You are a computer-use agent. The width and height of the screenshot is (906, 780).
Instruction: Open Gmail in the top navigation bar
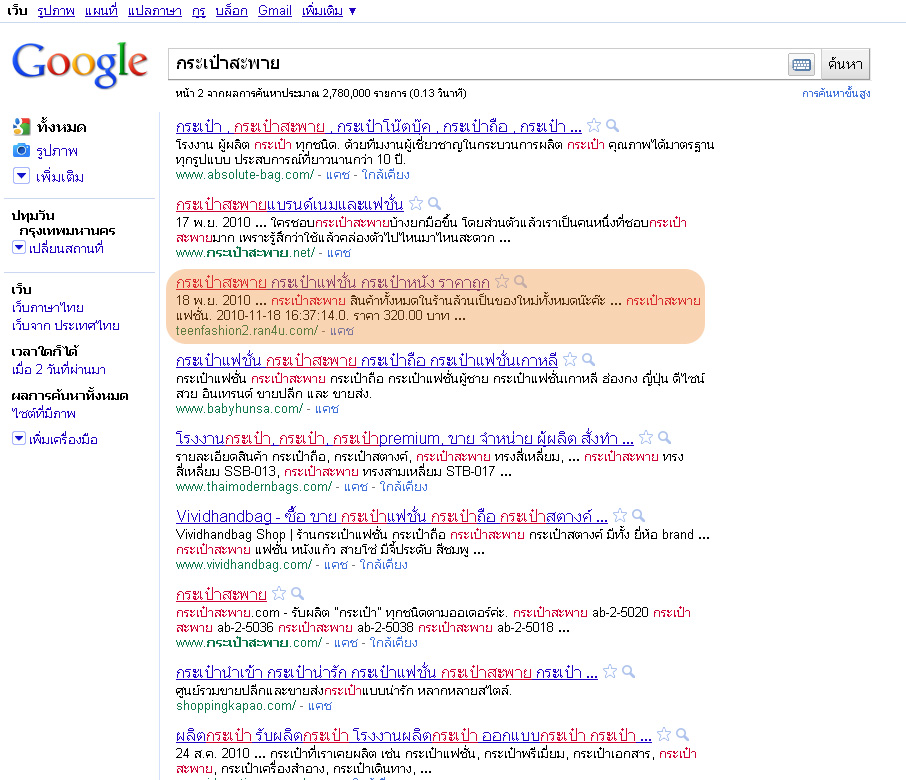pyautogui.click(x=274, y=10)
